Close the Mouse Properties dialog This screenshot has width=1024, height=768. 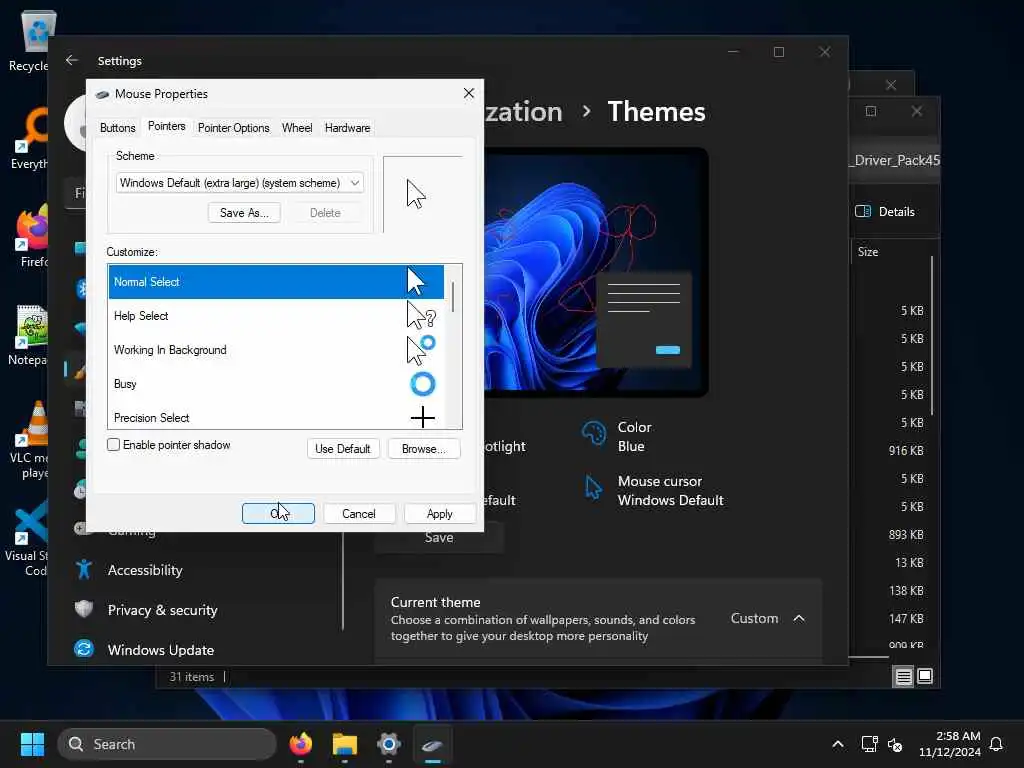tap(468, 93)
